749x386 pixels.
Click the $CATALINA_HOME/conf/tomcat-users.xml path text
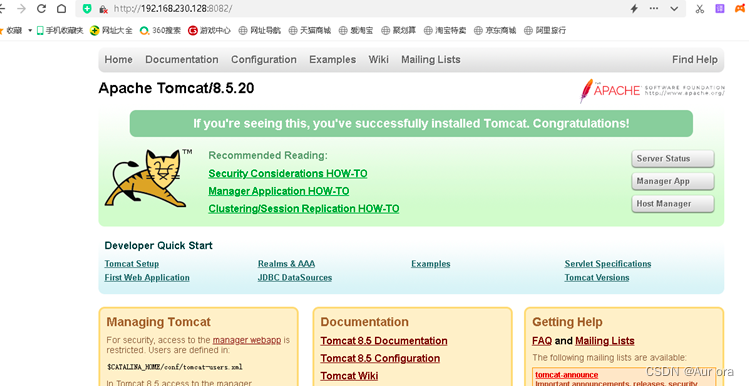pos(175,367)
